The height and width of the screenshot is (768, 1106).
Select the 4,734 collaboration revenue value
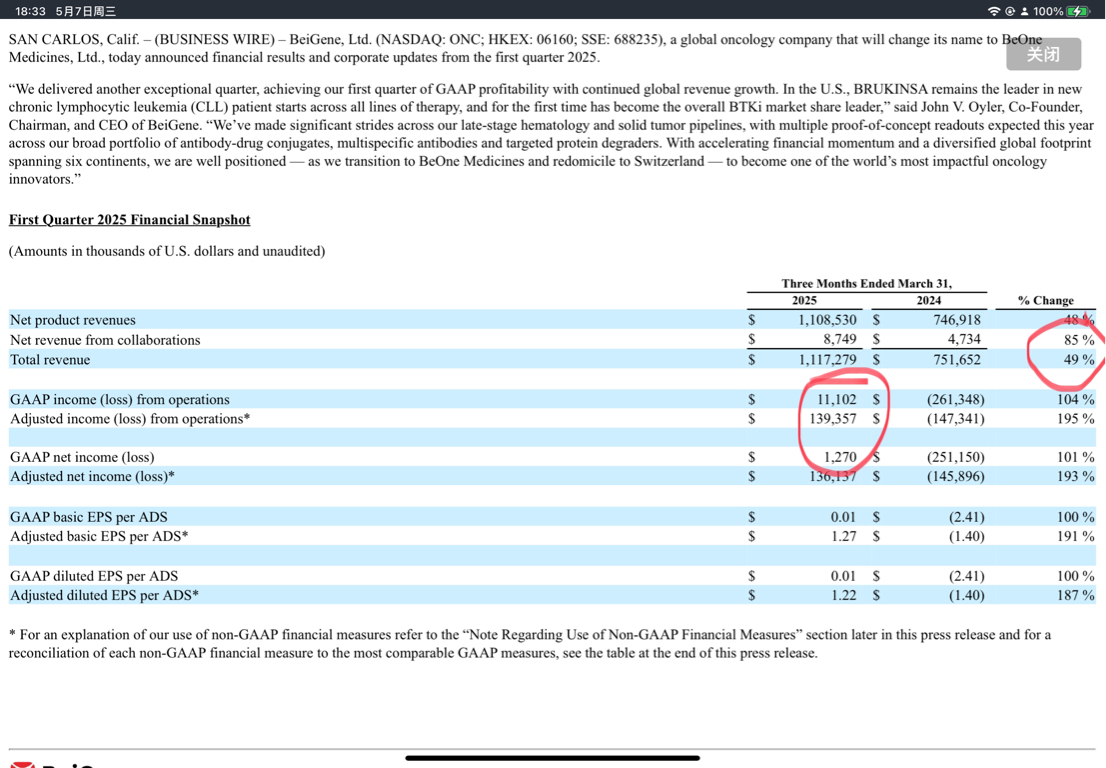click(964, 339)
